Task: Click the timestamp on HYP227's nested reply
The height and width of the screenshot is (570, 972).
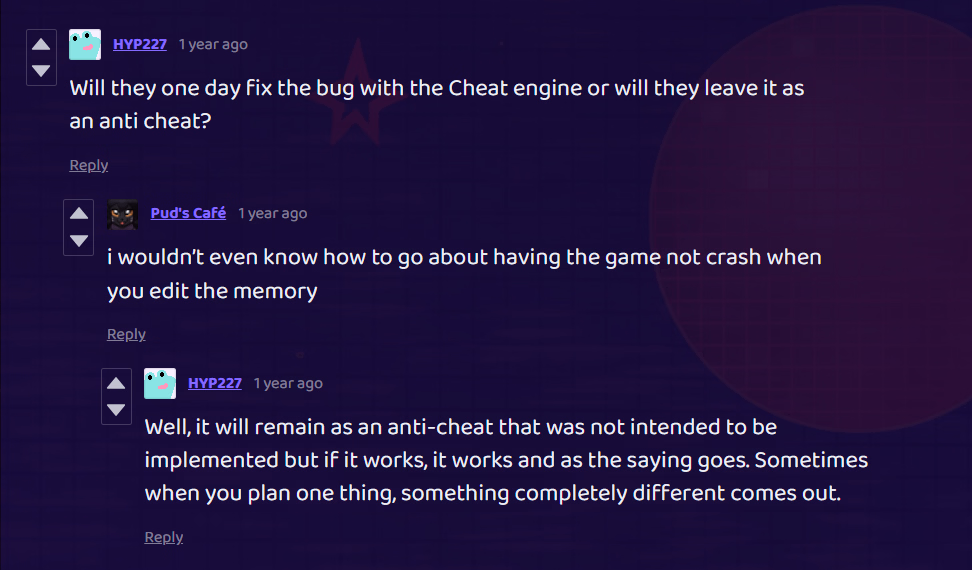Action: 288,383
